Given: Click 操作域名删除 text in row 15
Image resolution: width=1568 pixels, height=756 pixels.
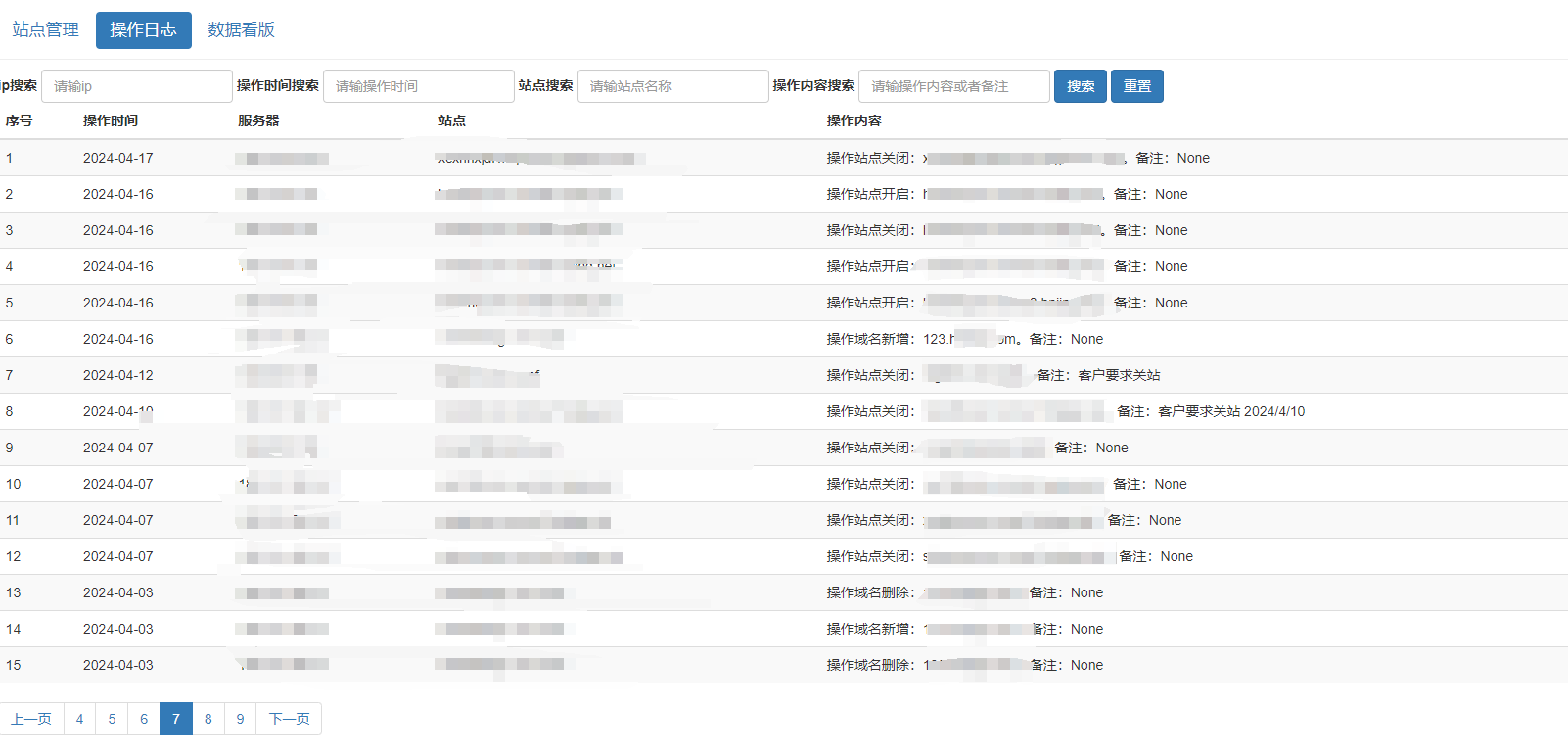Looking at the screenshot, I should (x=868, y=665).
